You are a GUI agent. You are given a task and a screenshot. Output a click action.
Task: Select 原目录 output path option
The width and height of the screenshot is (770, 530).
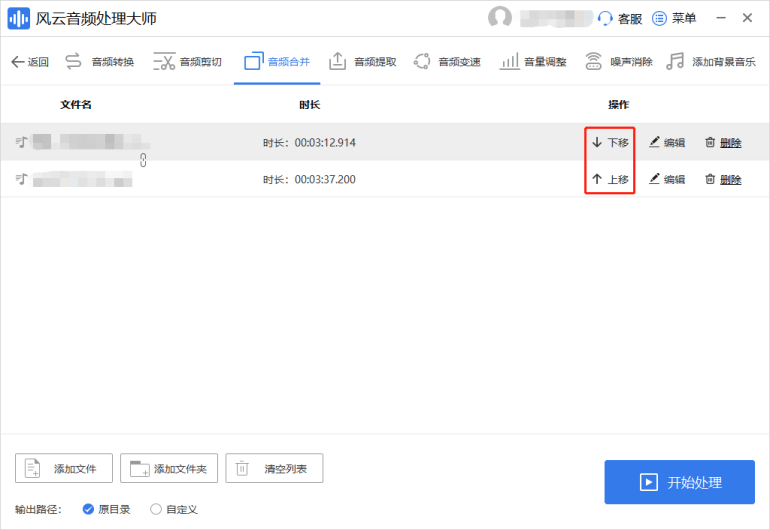pos(107,509)
